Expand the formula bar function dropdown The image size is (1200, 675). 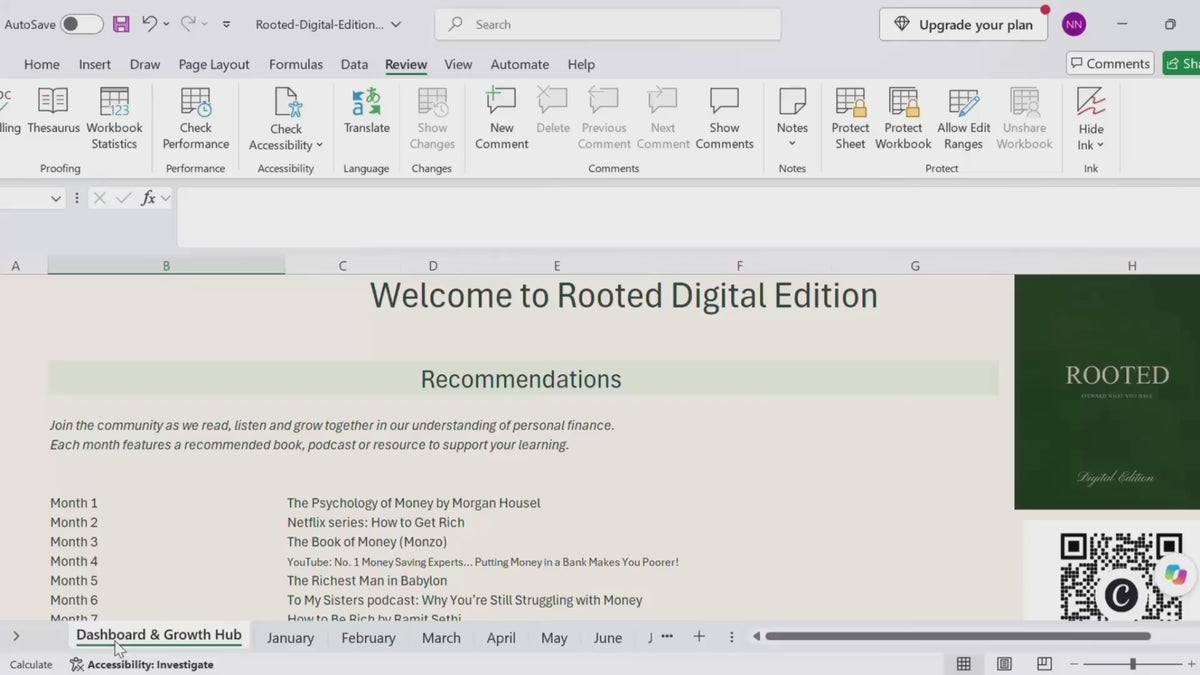166,199
